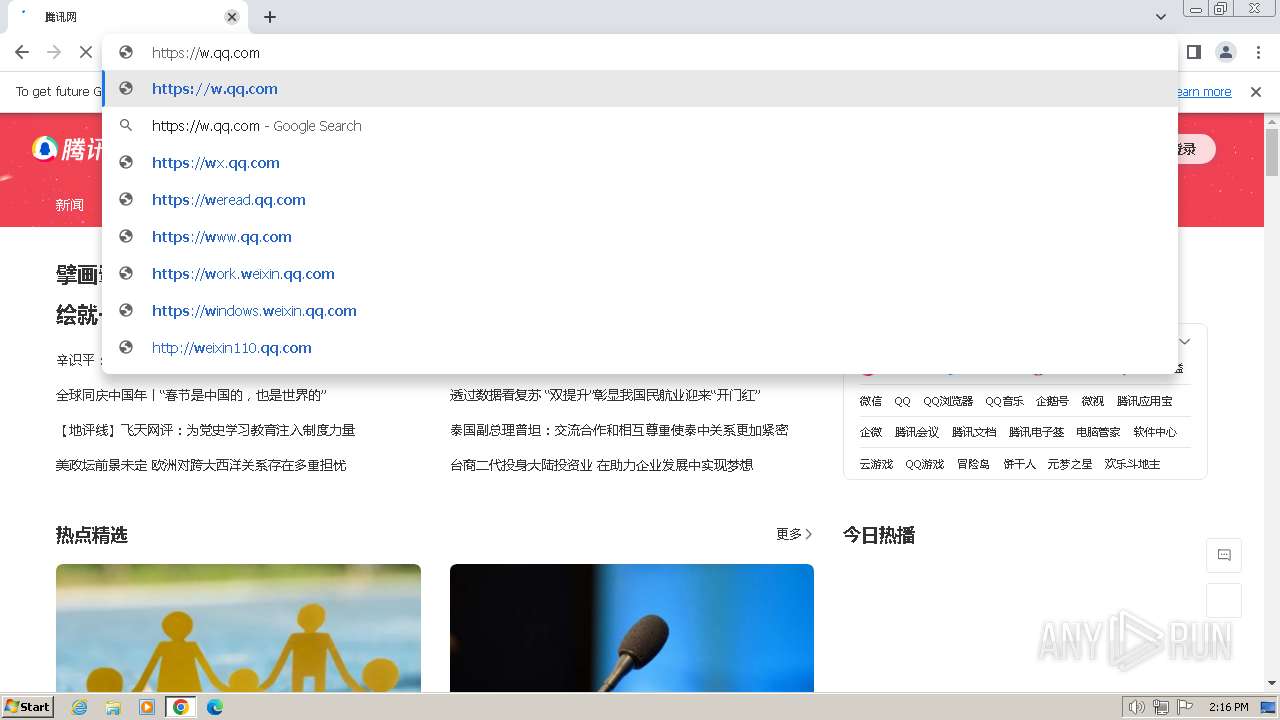This screenshot has width=1280, height=720.
Task: Click the browser Back arrow
Action: pos(22,52)
